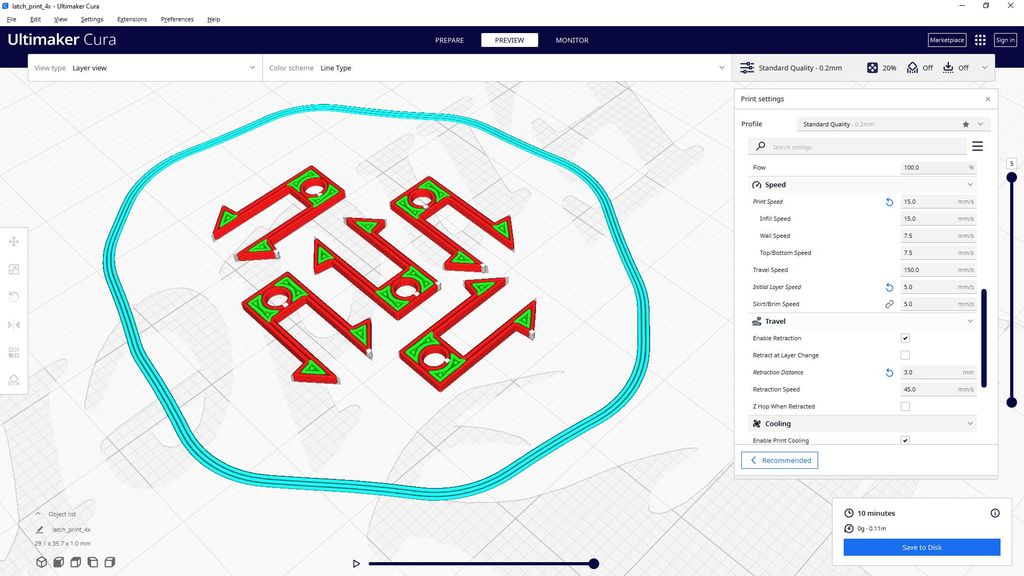Select the Rotate tool
1024x576 pixels.
14,297
